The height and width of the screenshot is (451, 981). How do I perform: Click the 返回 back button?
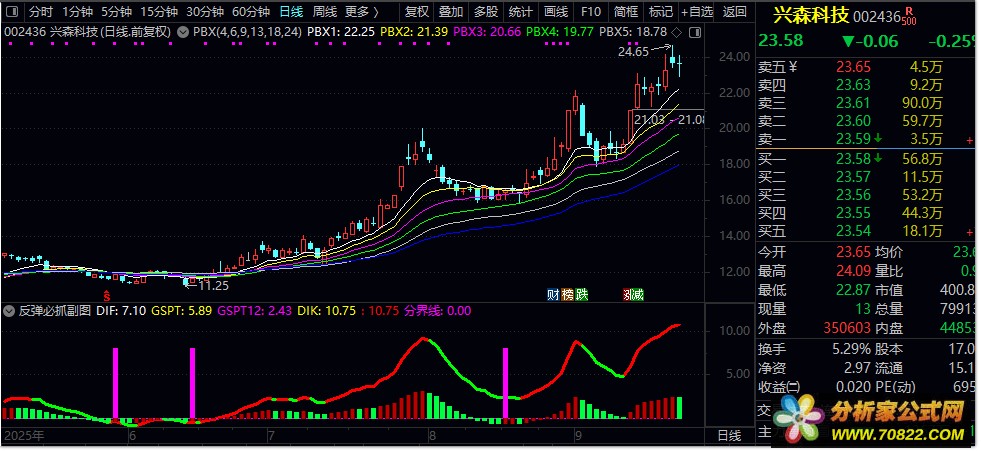click(x=734, y=11)
